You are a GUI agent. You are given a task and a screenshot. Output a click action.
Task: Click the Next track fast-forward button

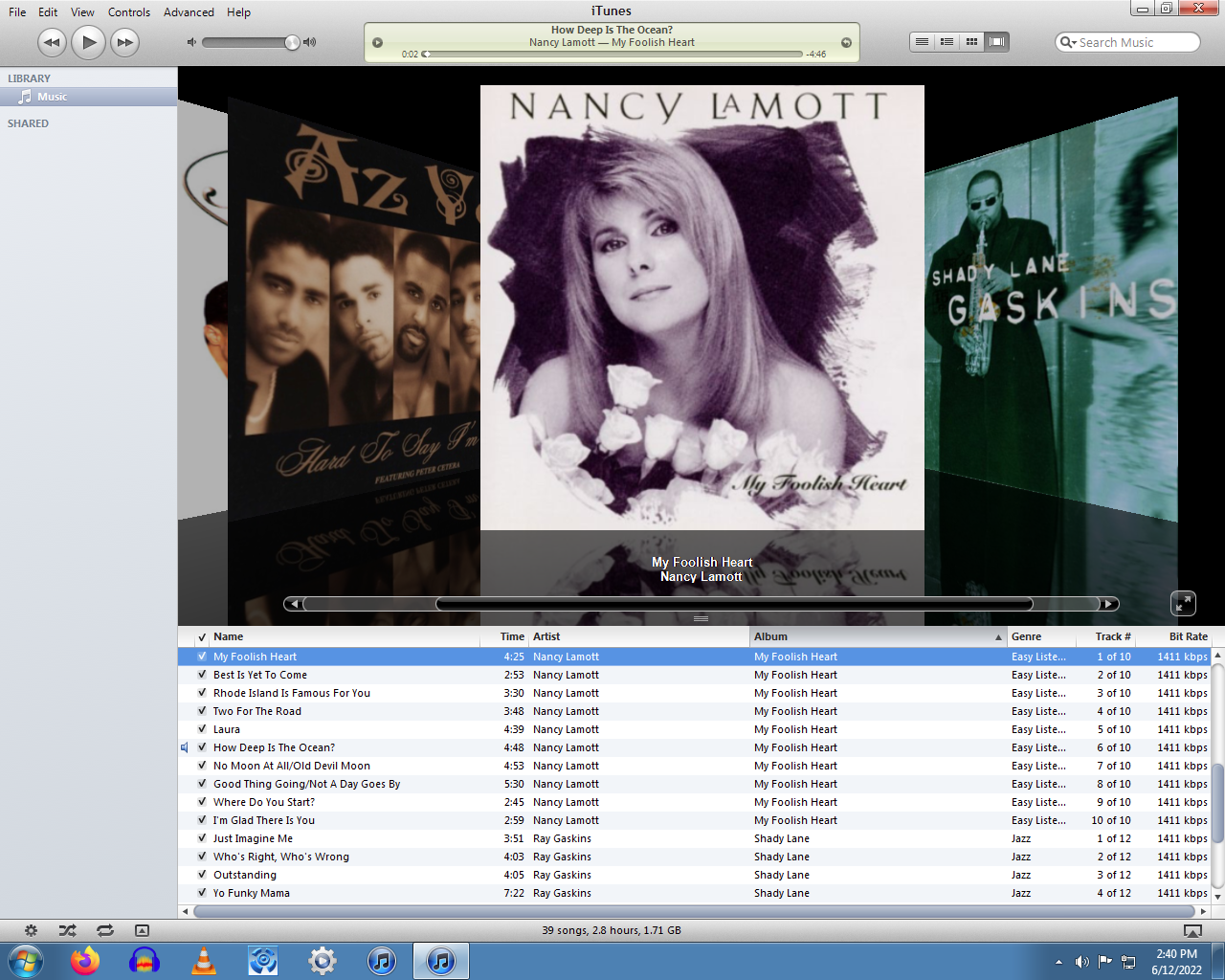[124, 42]
